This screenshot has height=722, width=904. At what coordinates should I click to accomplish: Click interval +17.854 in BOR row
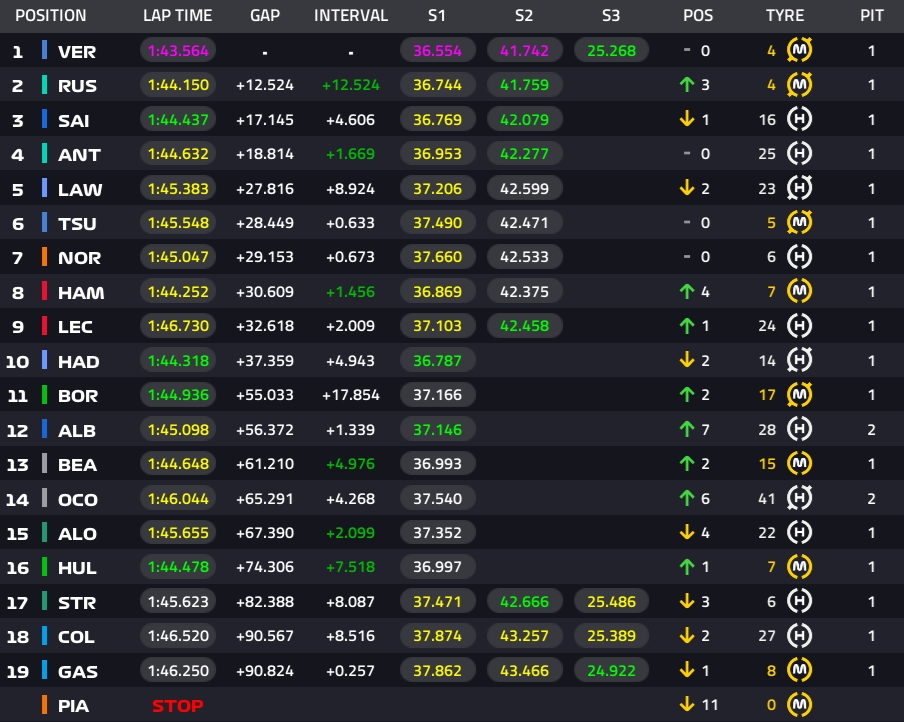tap(351, 394)
